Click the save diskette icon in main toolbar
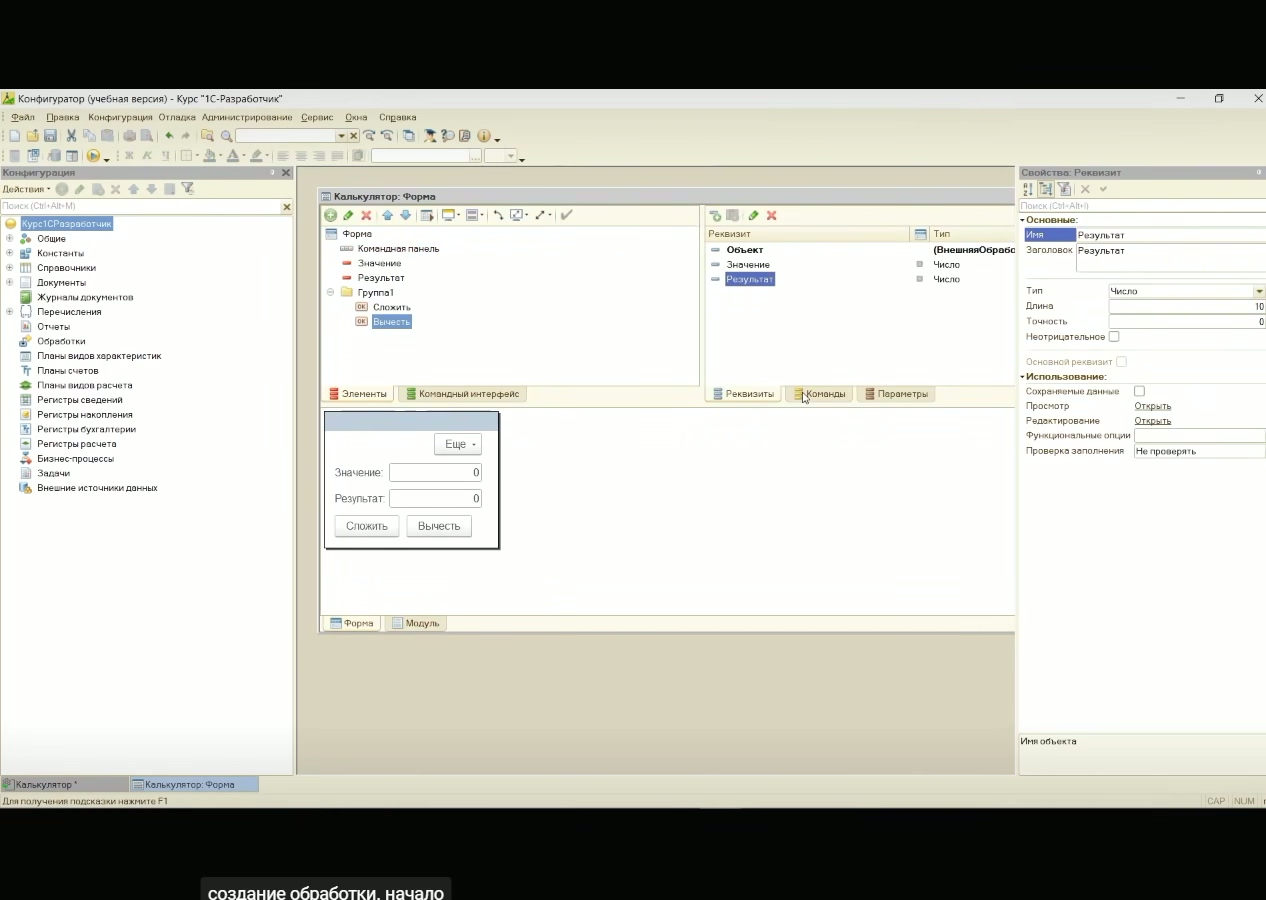1266x900 pixels. [x=50, y=136]
